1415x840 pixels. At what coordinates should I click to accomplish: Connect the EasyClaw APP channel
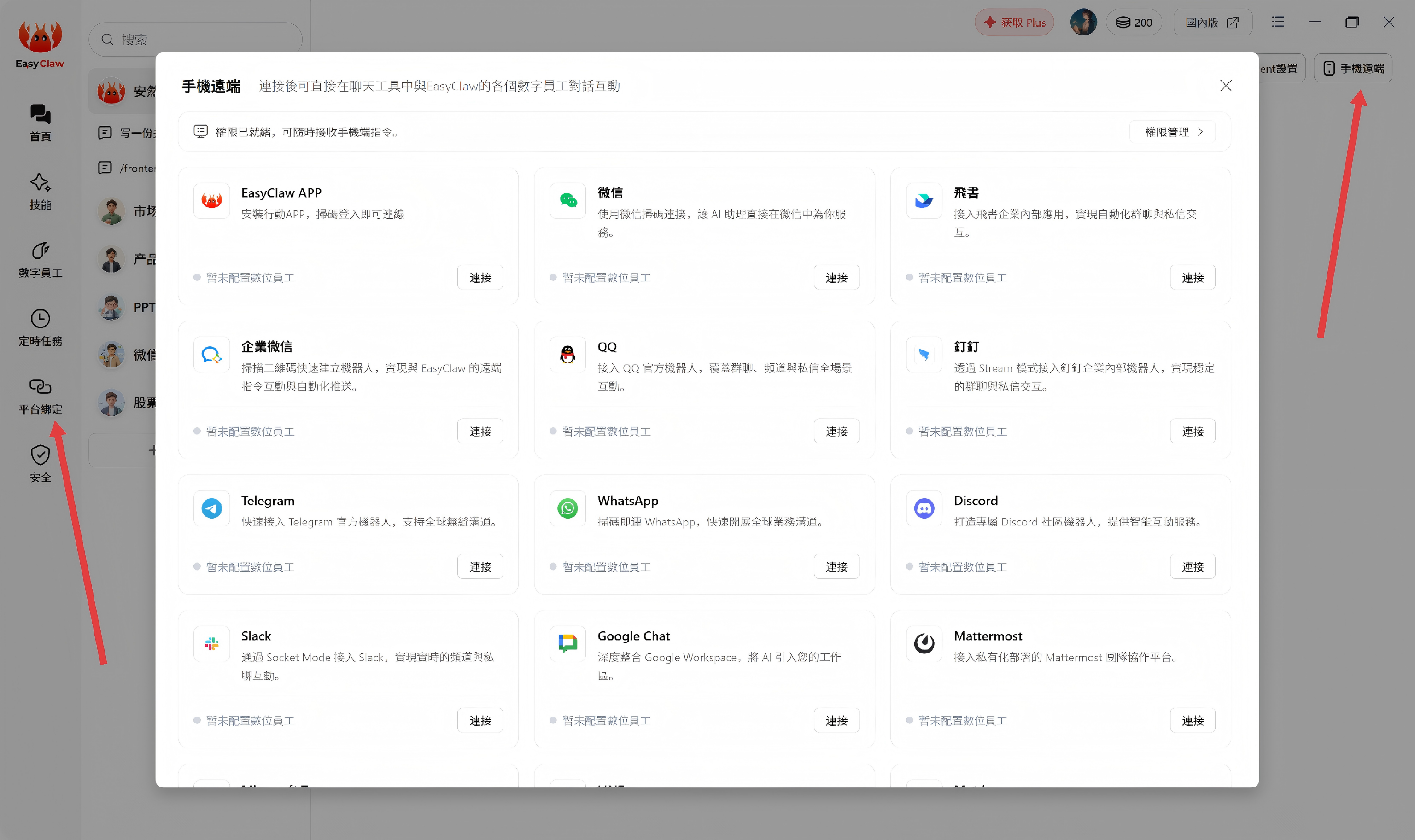(480, 277)
